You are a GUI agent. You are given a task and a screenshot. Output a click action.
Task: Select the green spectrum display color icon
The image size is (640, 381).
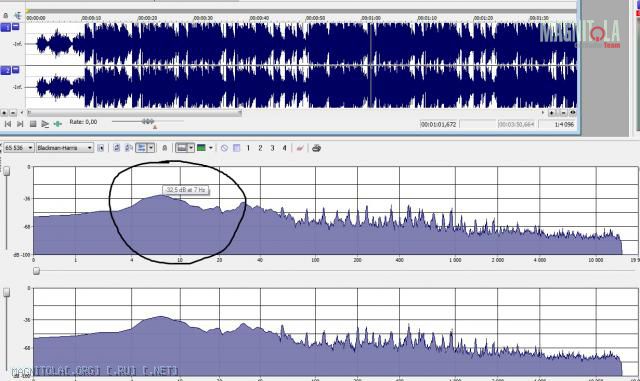201,148
